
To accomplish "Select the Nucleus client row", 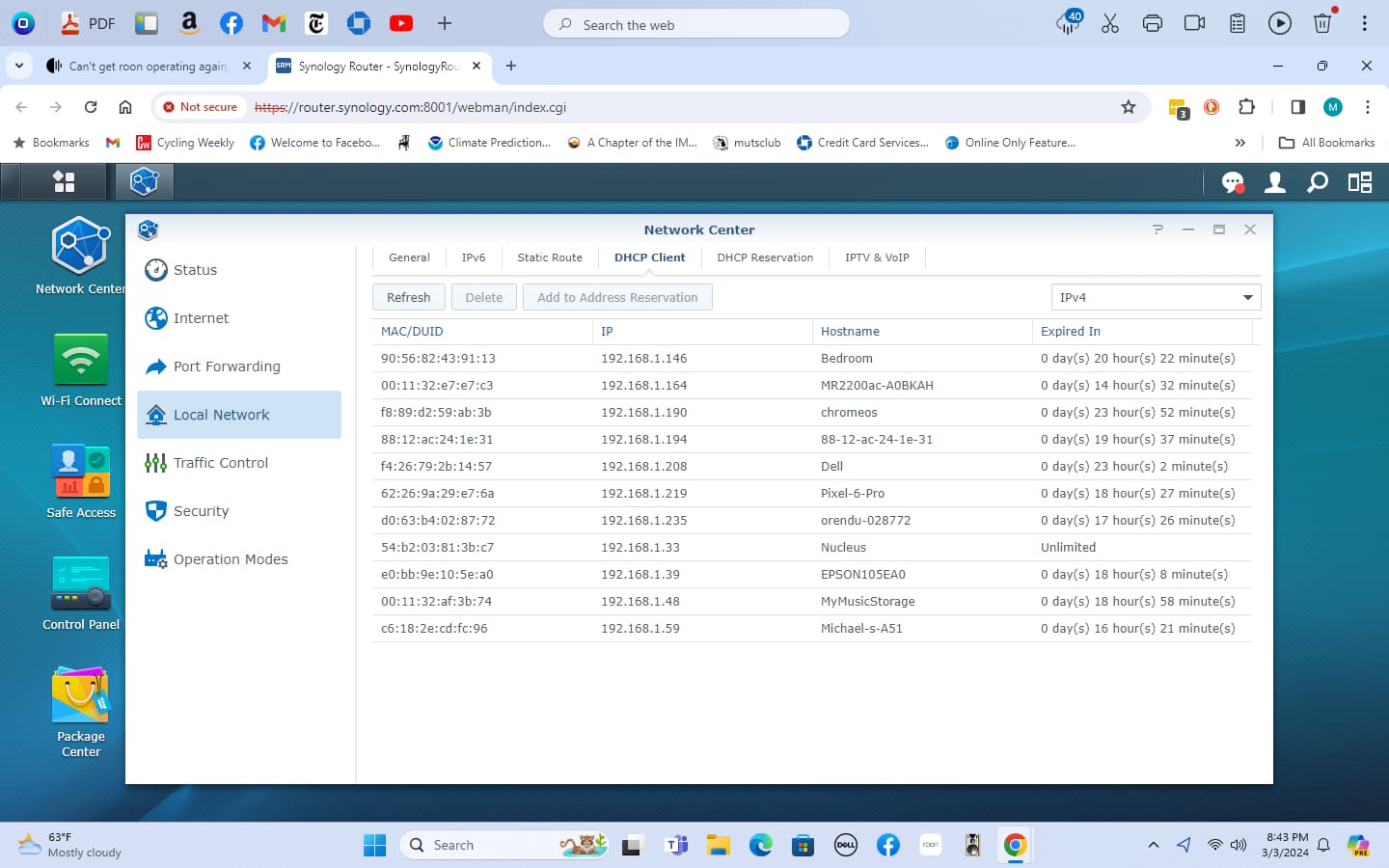I will 812,547.
